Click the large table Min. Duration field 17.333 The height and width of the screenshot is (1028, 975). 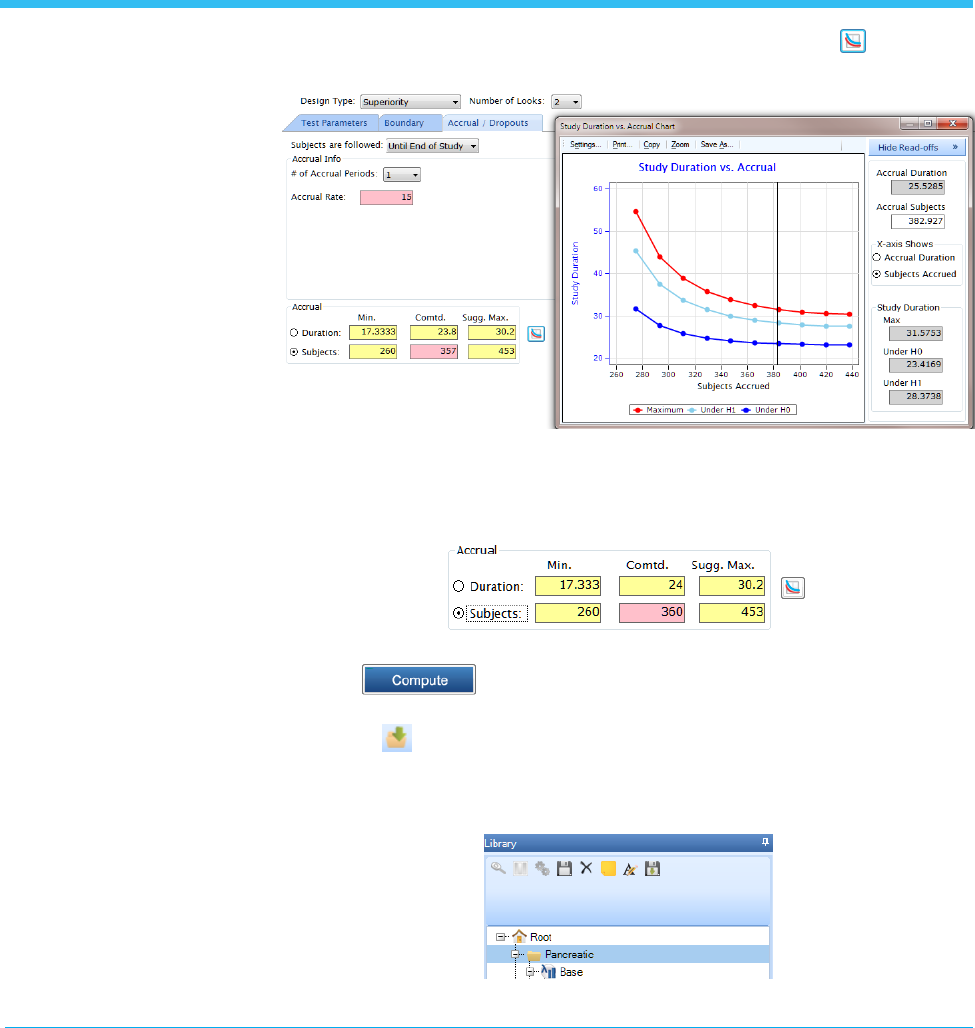[568, 585]
